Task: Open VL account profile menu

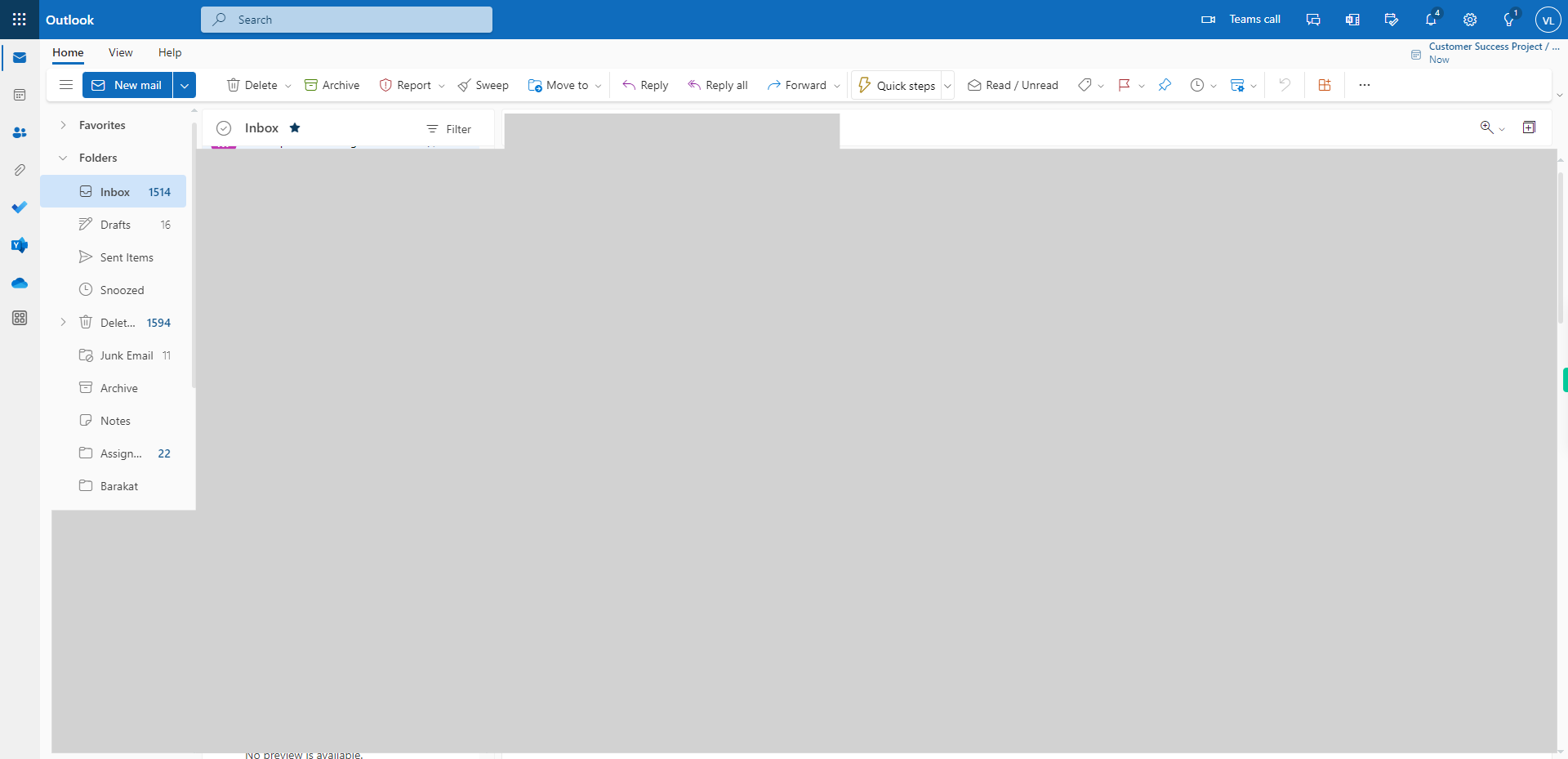Action: 1548,20
